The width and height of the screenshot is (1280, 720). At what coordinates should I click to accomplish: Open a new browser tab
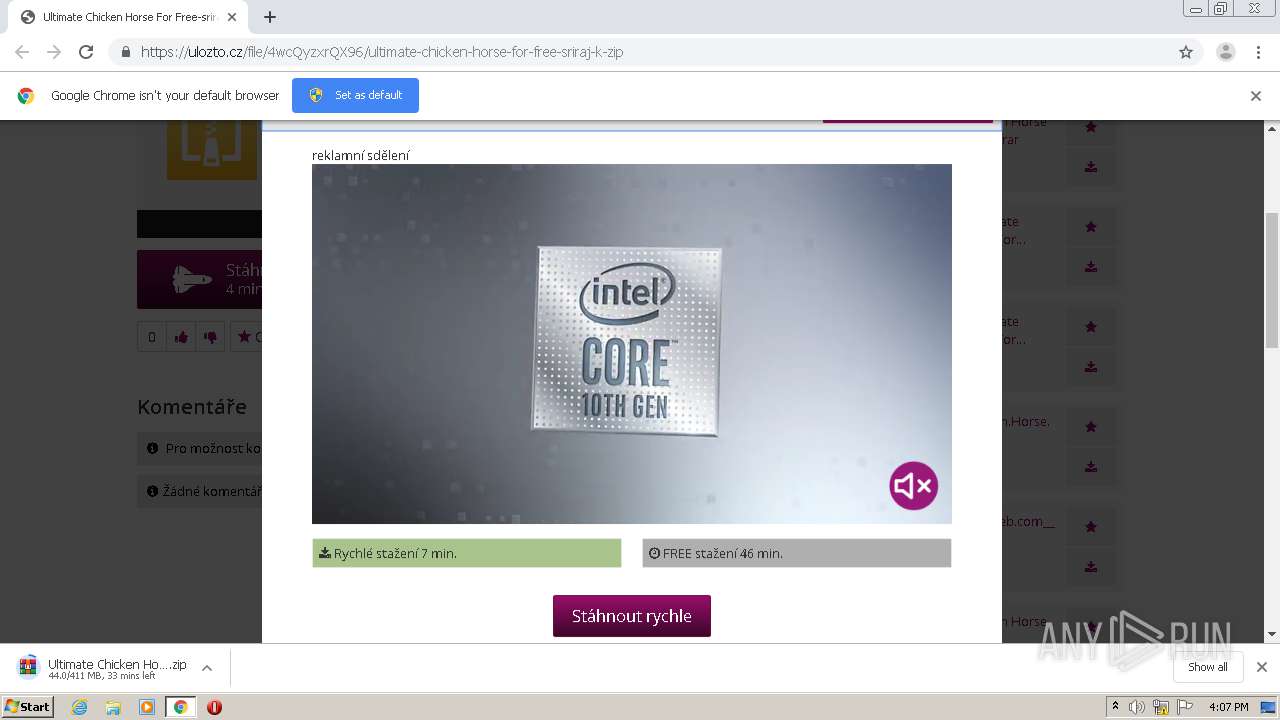tap(270, 17)
